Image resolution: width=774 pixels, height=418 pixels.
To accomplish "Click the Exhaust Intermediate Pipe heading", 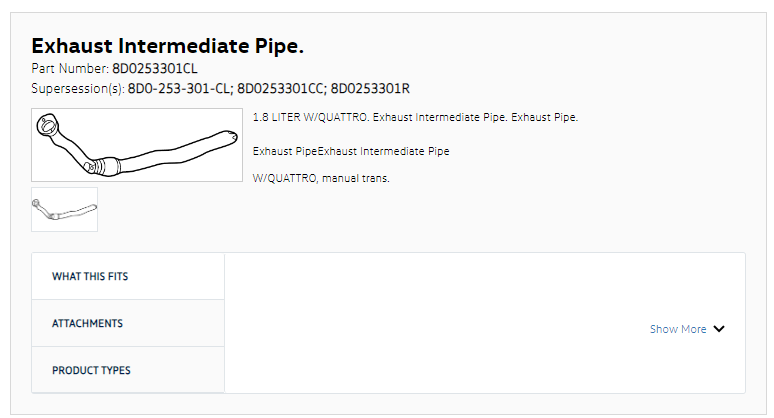I will click(x=167, y=46).
